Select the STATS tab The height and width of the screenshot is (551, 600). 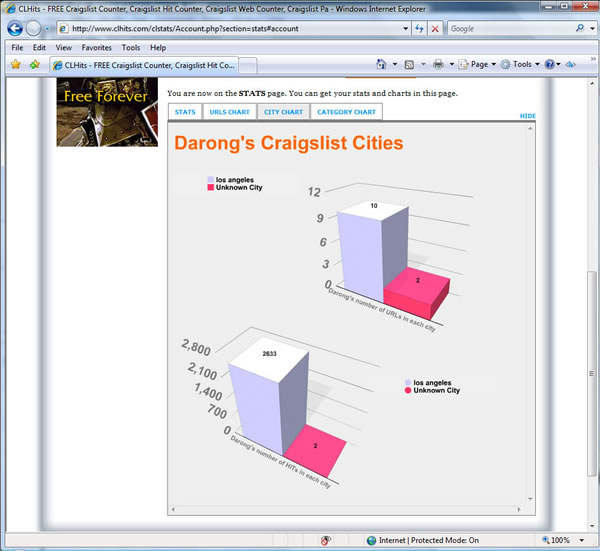click(185, 112)
